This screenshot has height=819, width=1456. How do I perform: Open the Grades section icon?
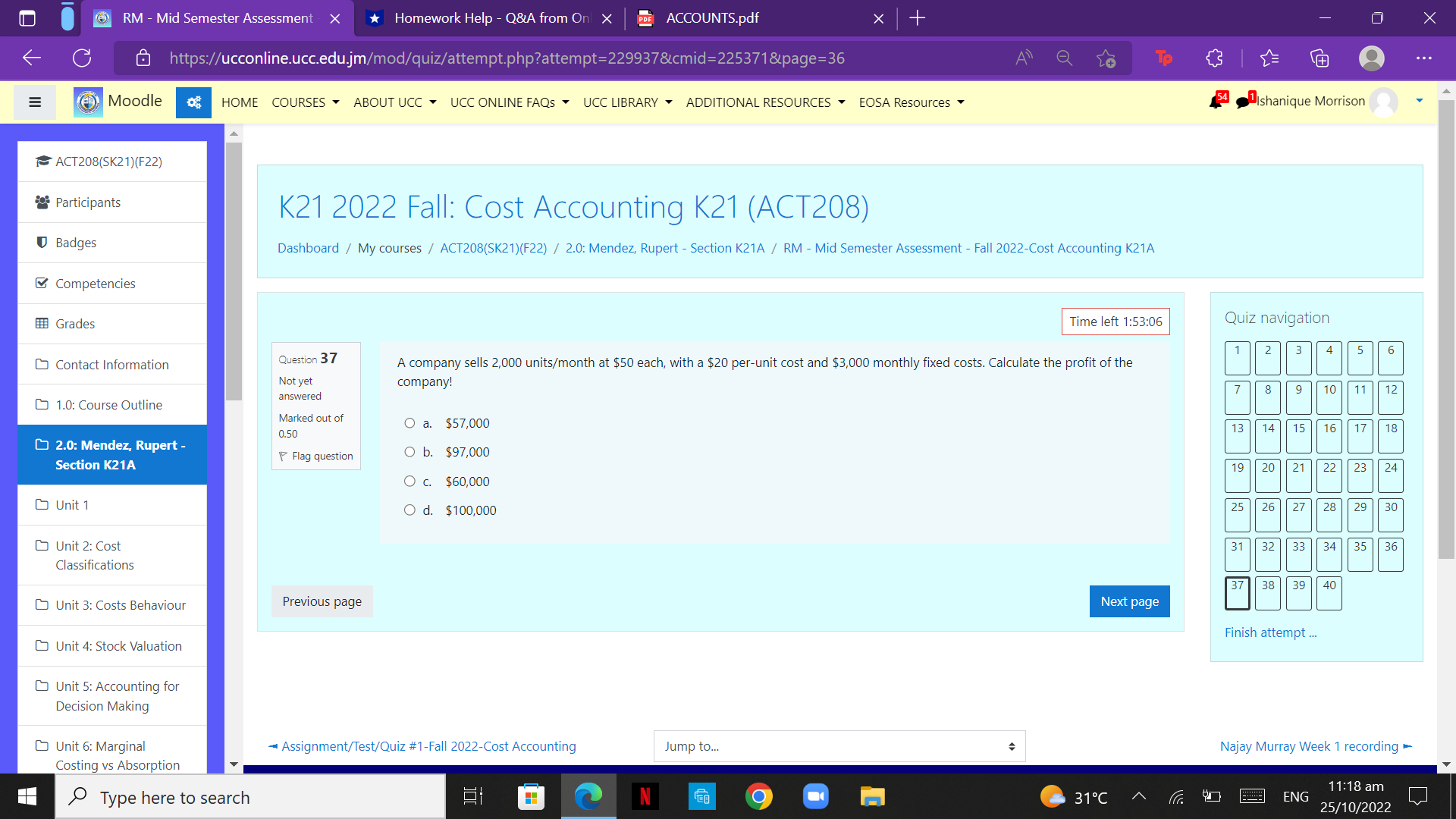tap(42, 323)
